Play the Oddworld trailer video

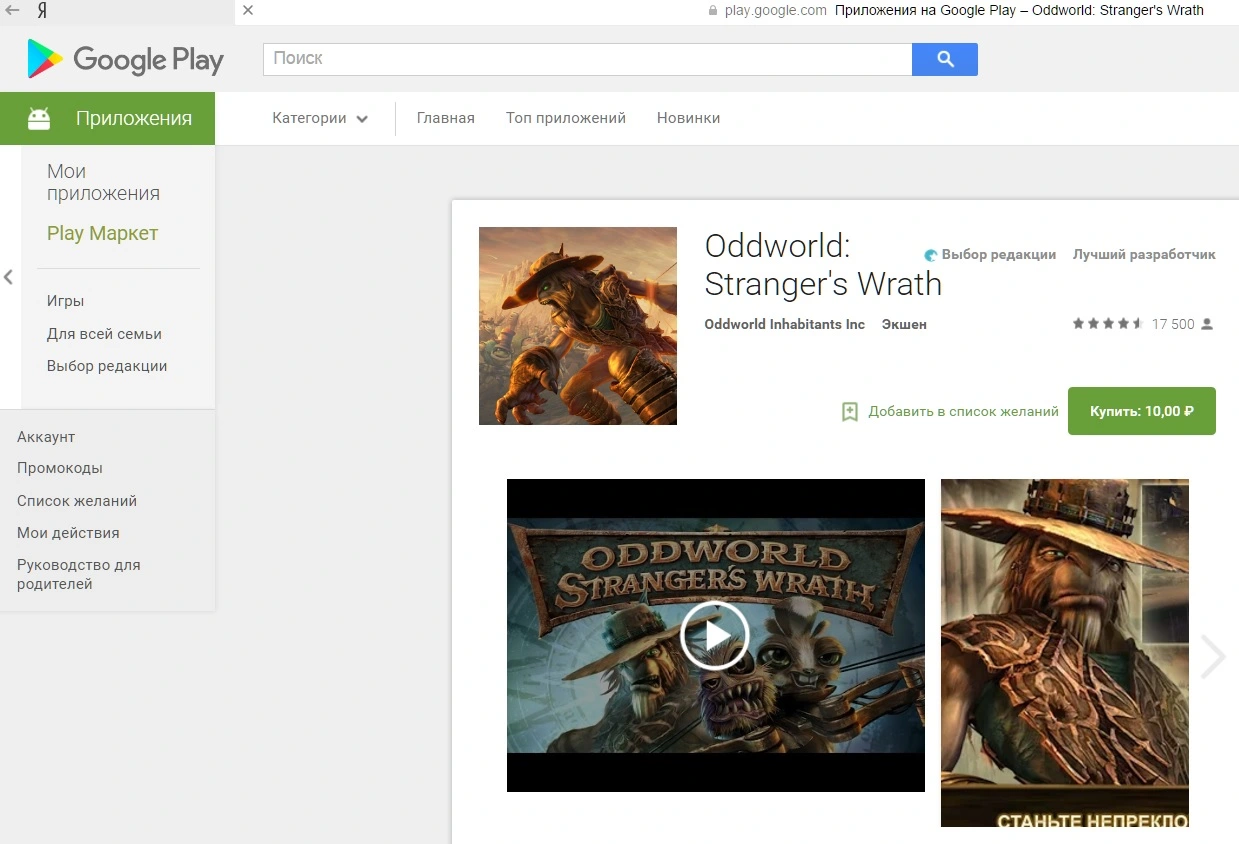(715, 635)
